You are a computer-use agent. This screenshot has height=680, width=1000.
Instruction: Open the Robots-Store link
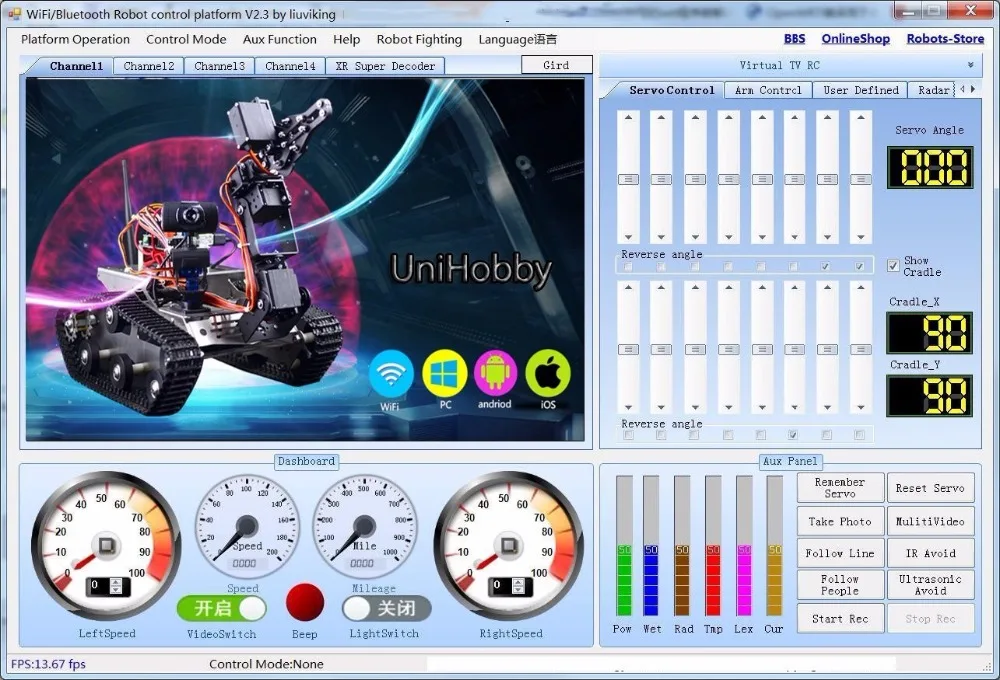945,38
